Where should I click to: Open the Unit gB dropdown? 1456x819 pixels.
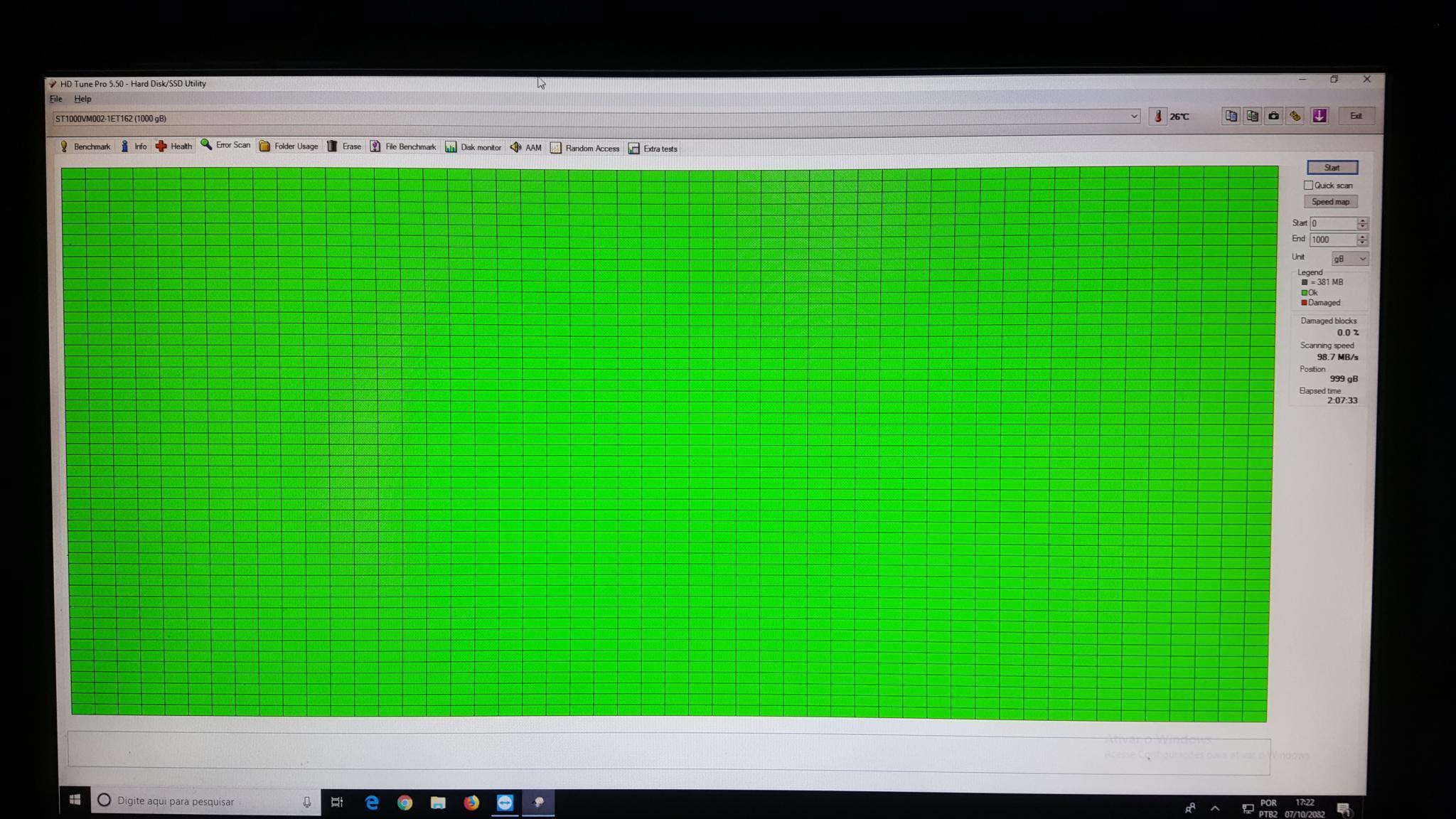pyautogui.click(x=1349, y=259)
